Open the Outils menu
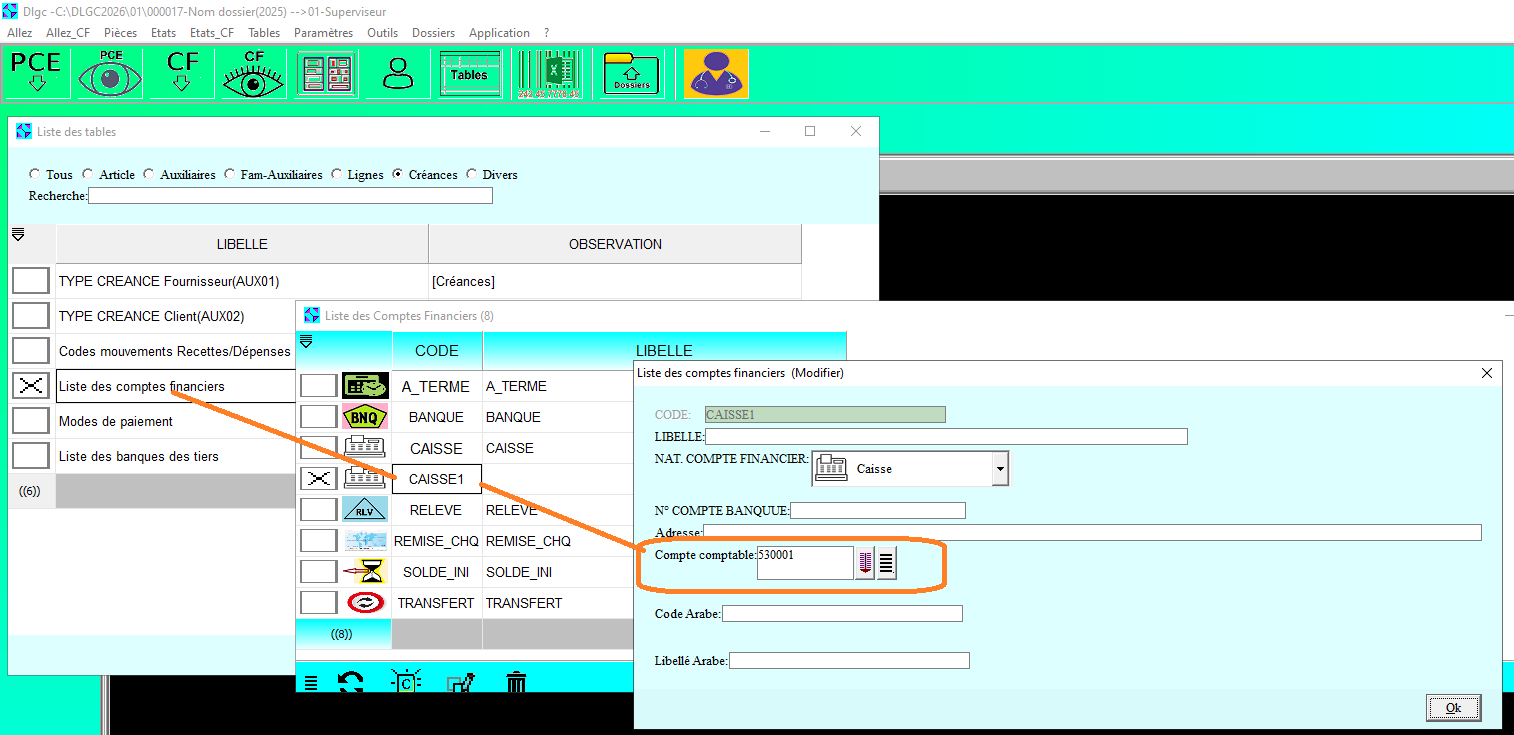The image size is (1514, 735). [x=382, y=33]
